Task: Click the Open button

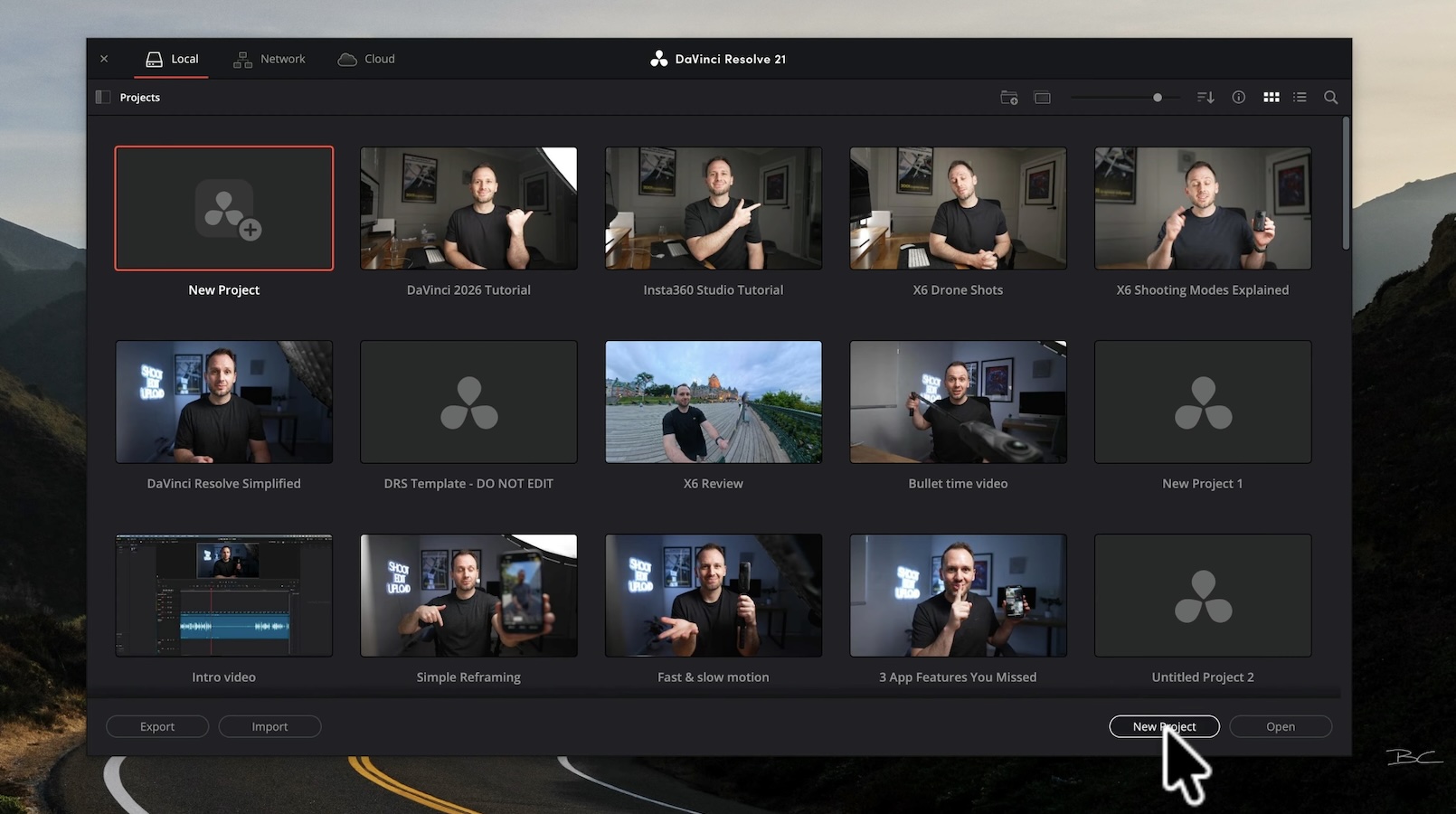Action: point(1281,726)
